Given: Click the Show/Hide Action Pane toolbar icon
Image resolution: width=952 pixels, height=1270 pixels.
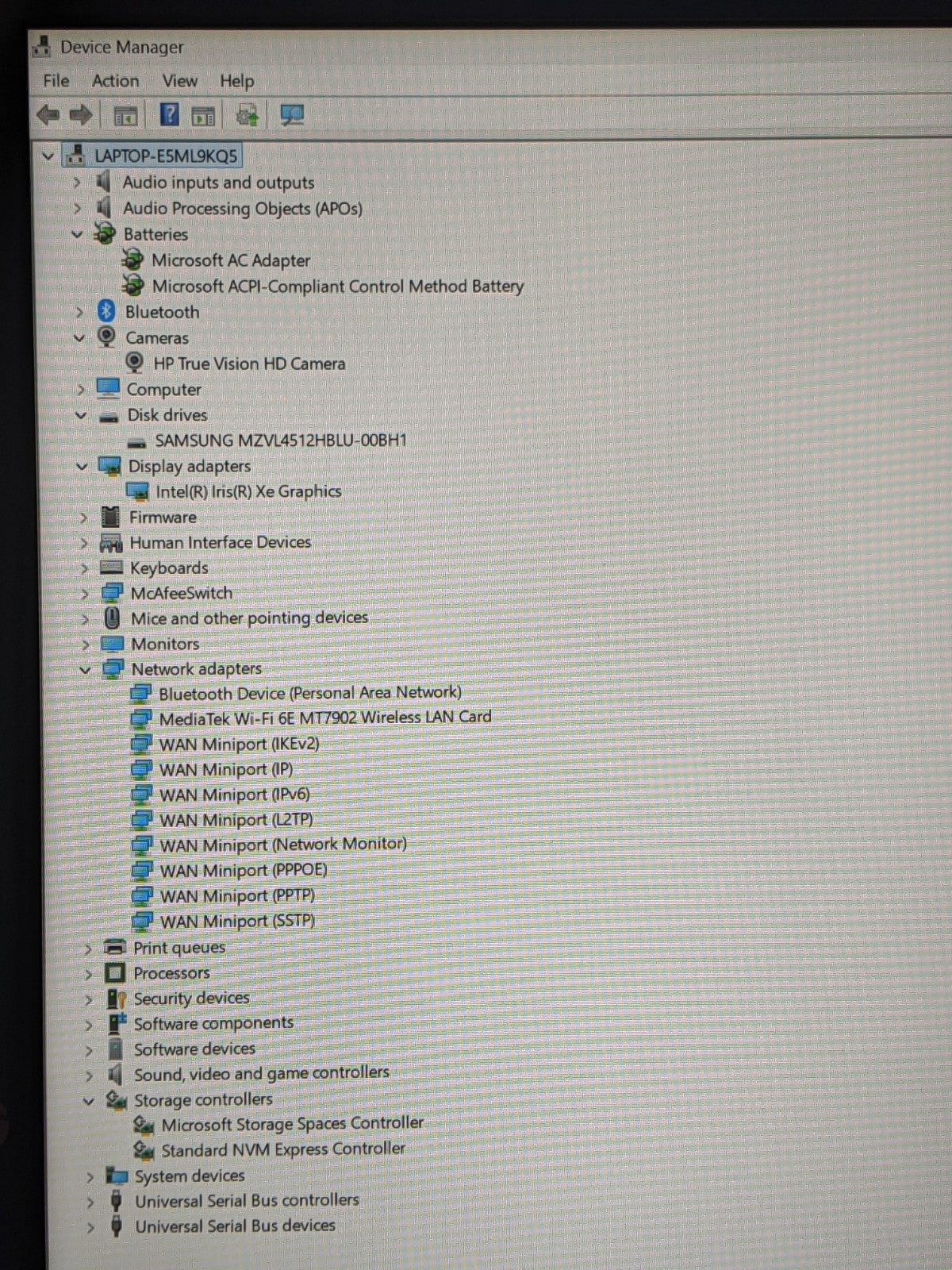Looking at the screenshot, I should pyautogui.click(x=204, y=116).
